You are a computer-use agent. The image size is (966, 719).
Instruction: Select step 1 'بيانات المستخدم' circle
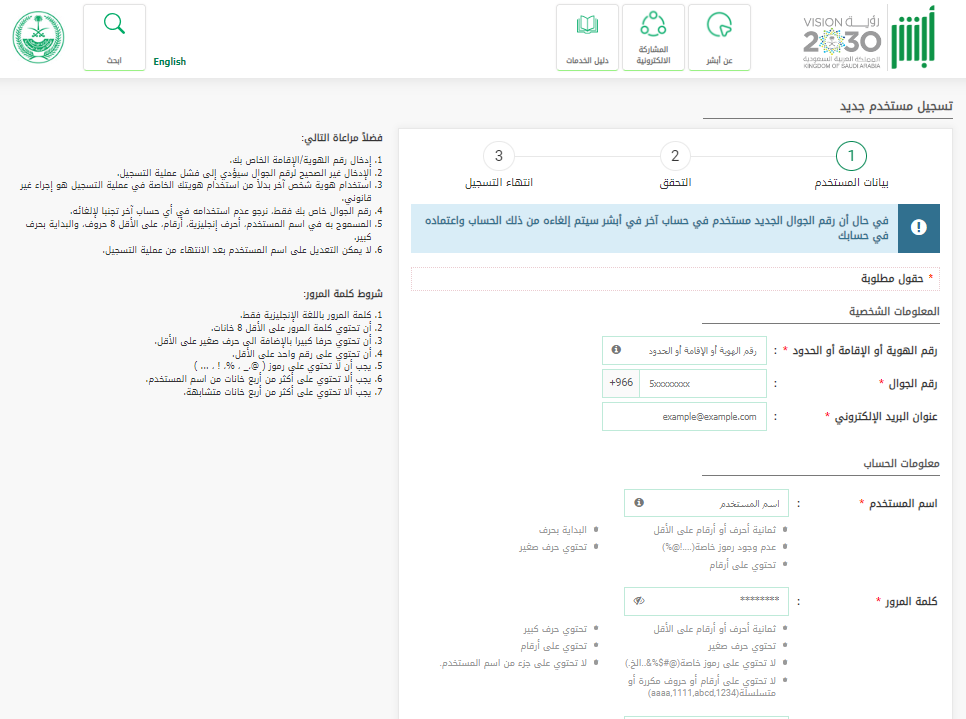pos(850,157)
